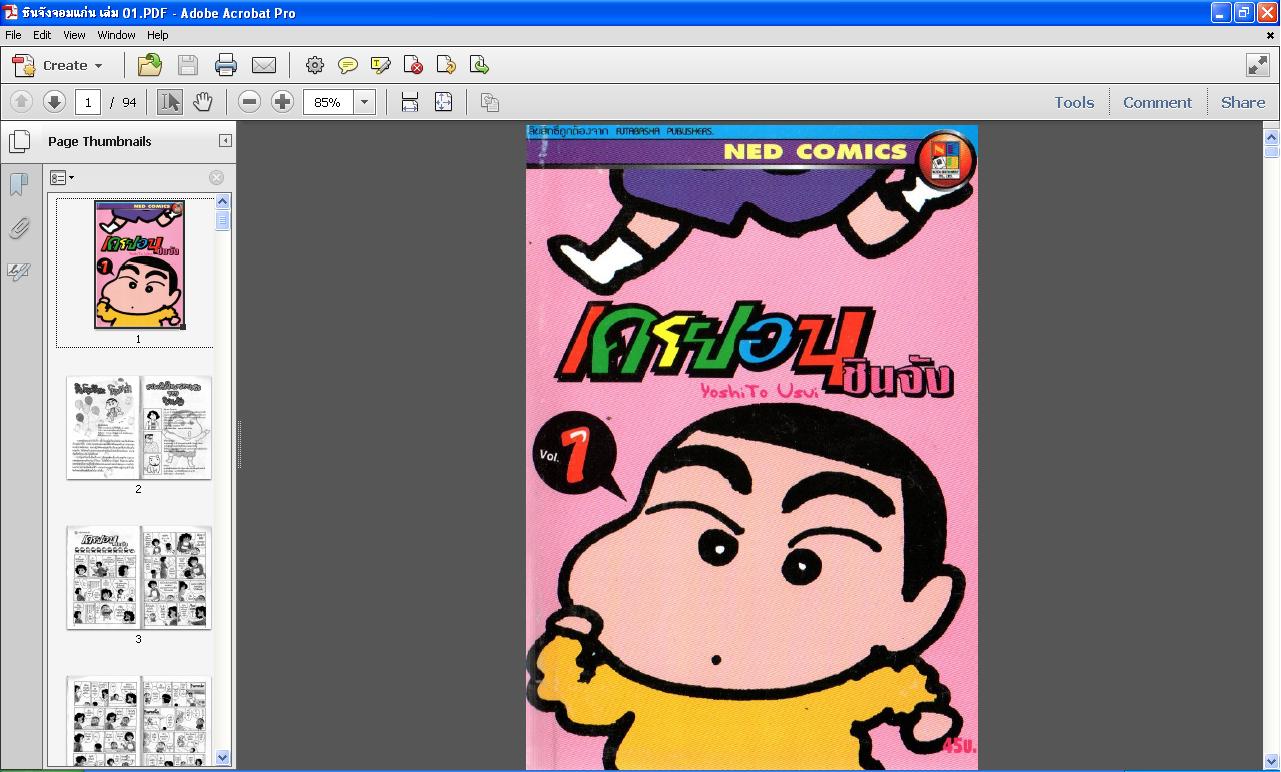This screenshot has width=1281, height=772.
Task: Open the thumbnail options dropdown
Action: tap(62, 177)
